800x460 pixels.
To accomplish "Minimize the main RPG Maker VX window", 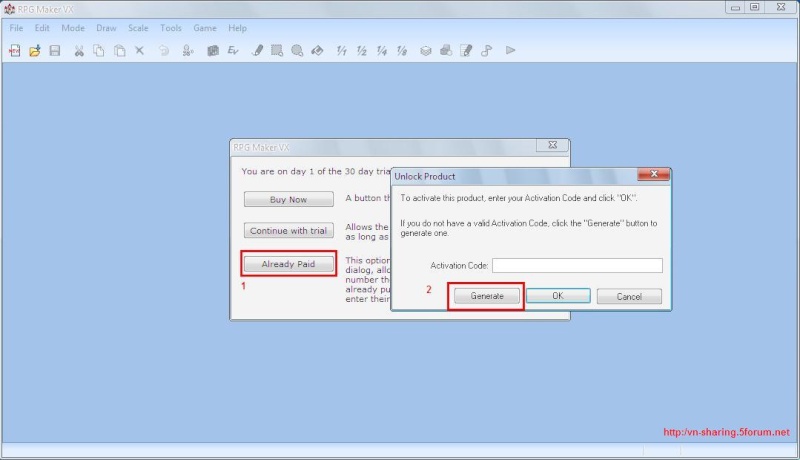I will [x=735, y=7].
